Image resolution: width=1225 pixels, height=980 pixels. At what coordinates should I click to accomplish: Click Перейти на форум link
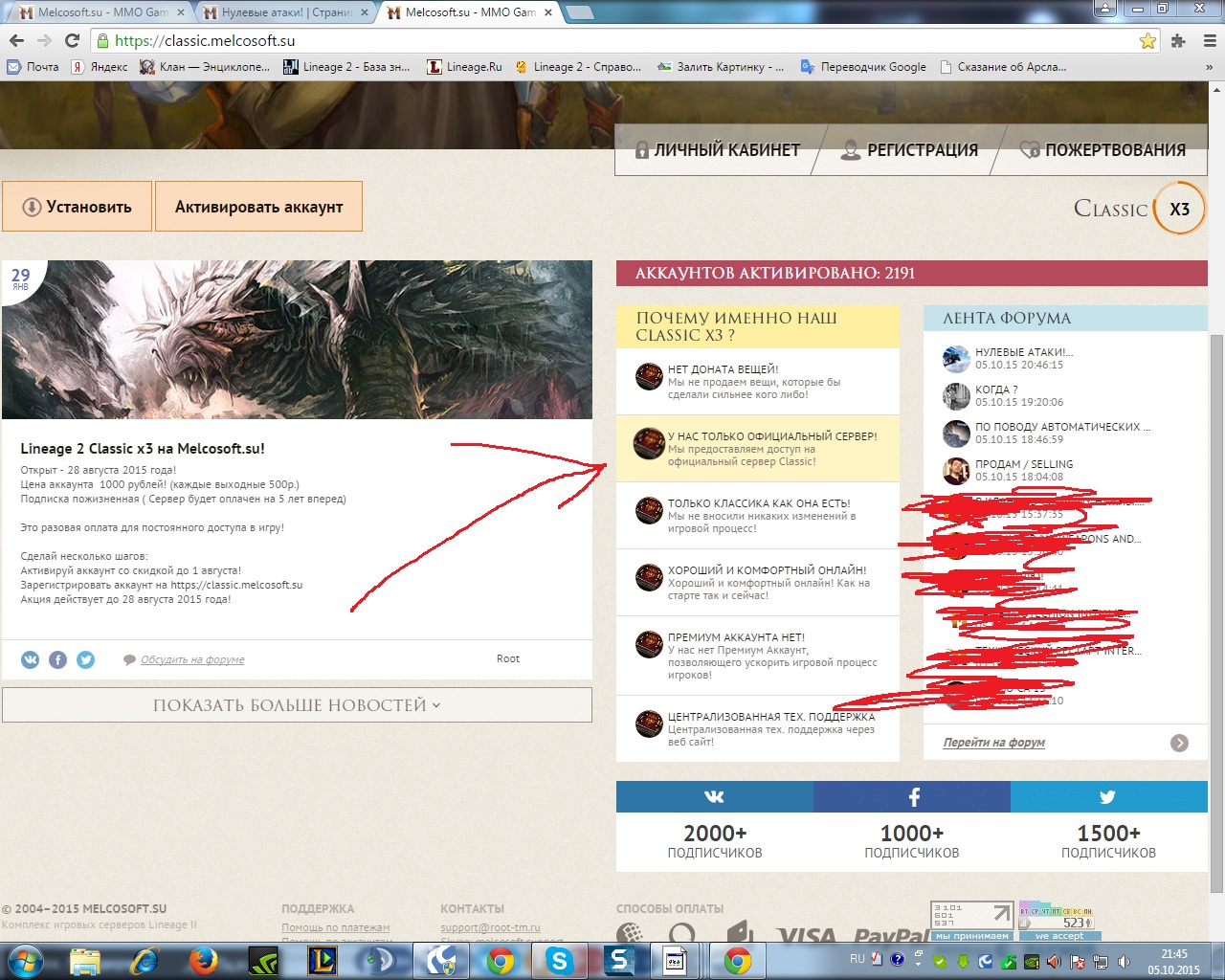(993, 743)
